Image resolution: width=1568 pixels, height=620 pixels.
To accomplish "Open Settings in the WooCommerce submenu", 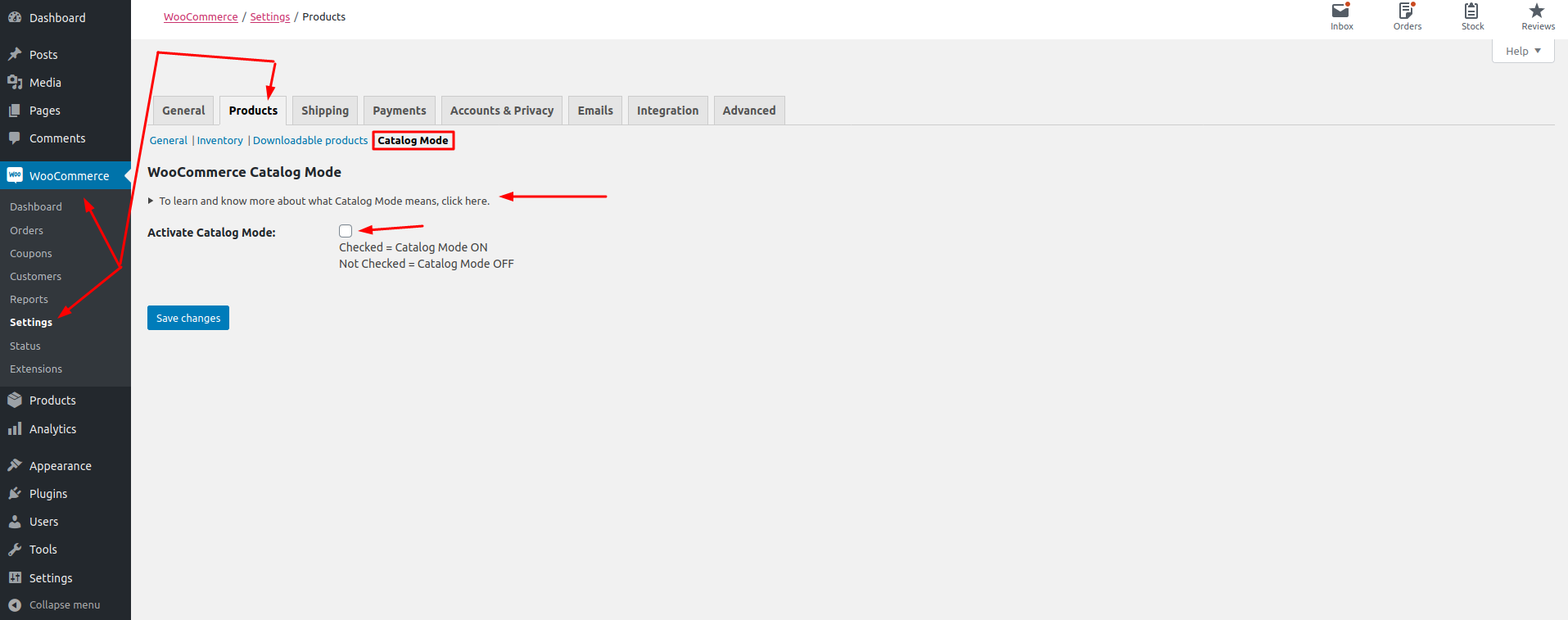I will pos(31,322).
